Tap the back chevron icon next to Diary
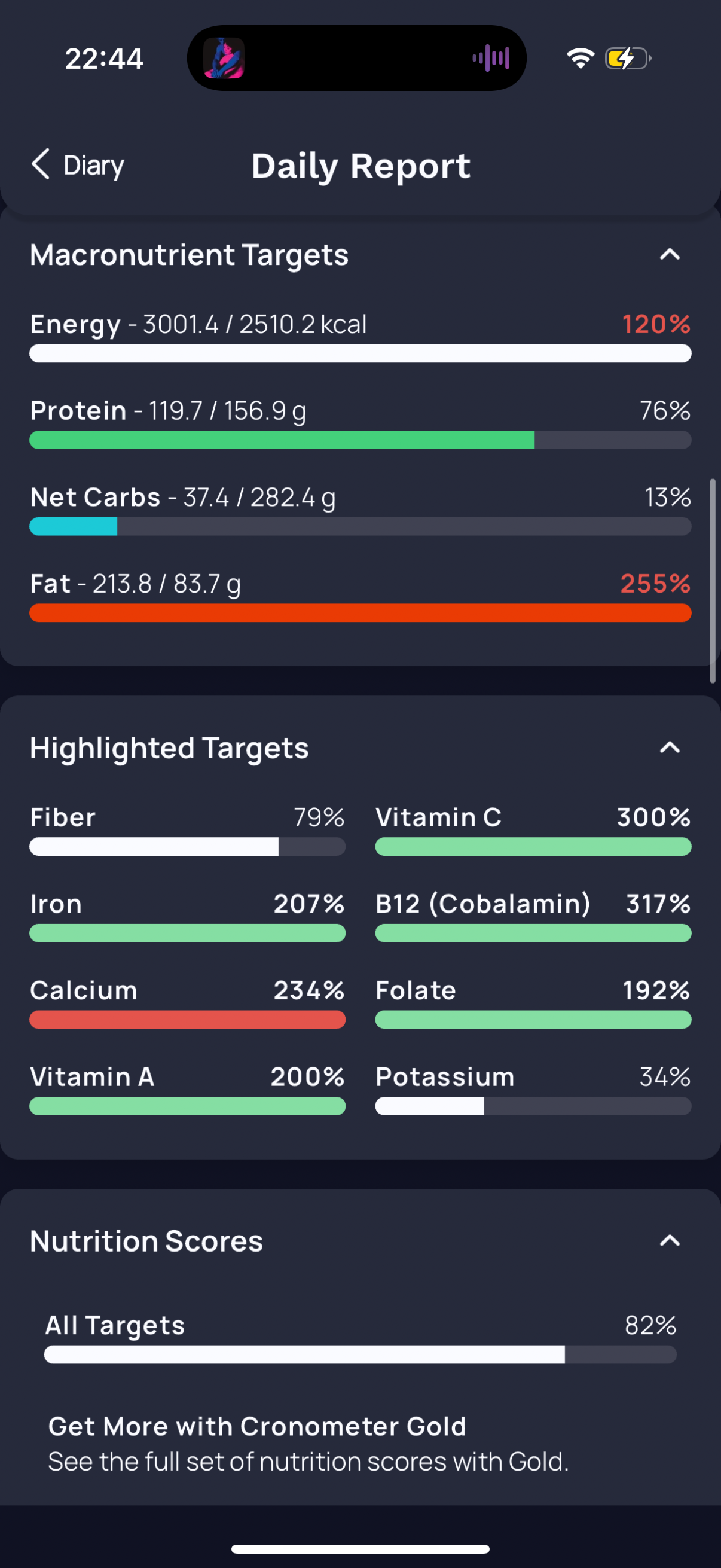Image resolution: width=721 pixels, height=1568 pixels. point(41,164)
